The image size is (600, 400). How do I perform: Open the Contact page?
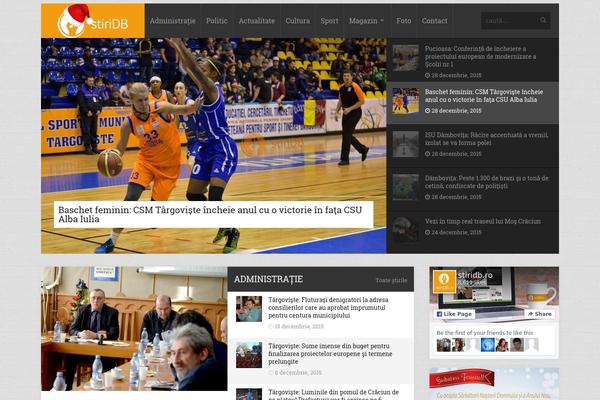(434, 21)
